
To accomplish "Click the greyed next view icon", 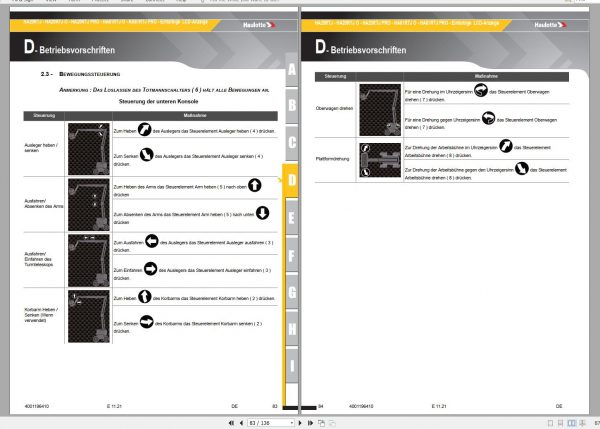I will tap(333, 423).
